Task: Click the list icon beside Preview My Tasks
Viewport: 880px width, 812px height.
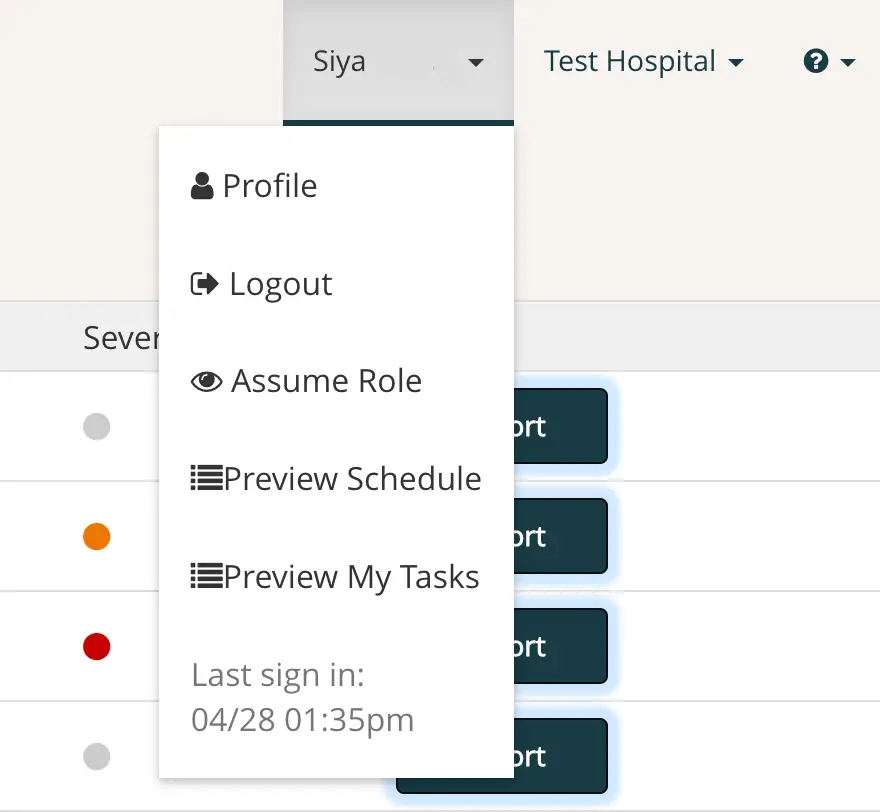Action: click(x=202, y=576)
